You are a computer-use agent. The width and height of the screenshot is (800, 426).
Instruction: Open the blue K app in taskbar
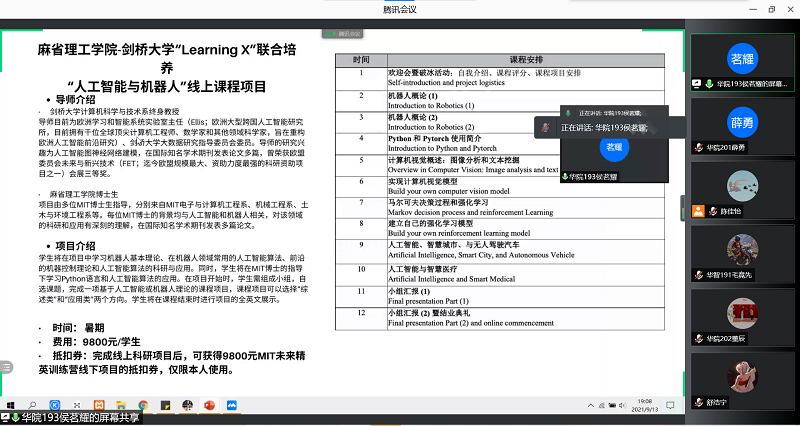pos(55,406)
